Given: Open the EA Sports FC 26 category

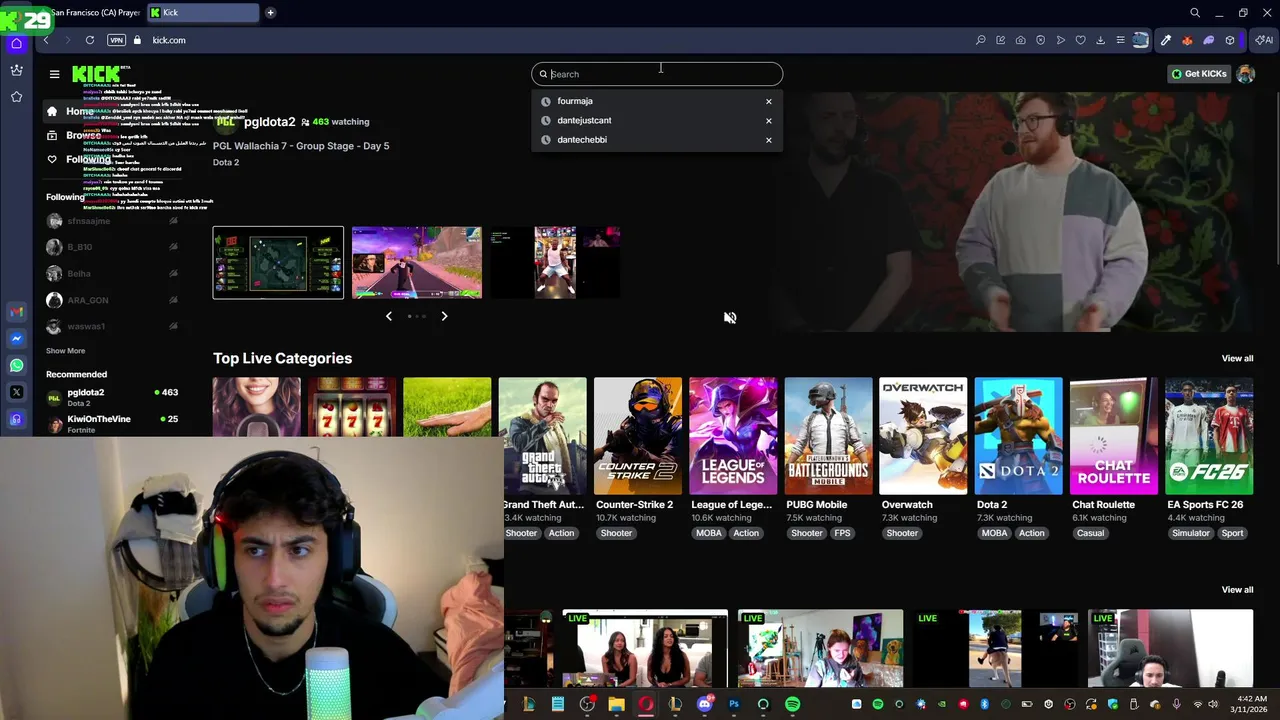Looking at the screenshot, I should pos(1208,436).
